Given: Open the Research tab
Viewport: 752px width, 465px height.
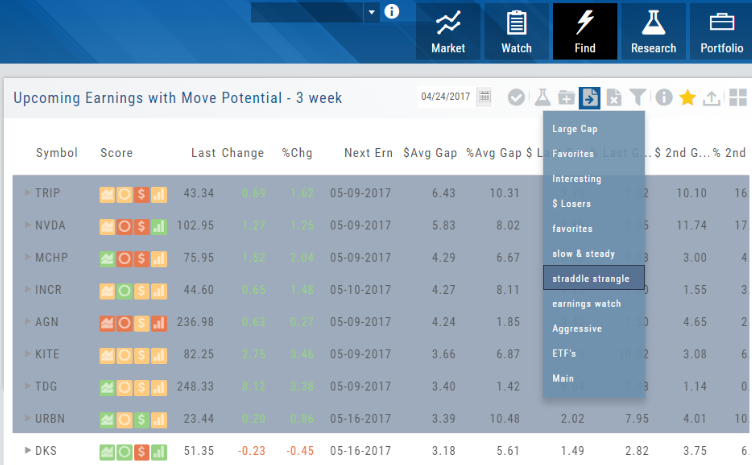Looking at the screenshot, I should pos(653,31).
